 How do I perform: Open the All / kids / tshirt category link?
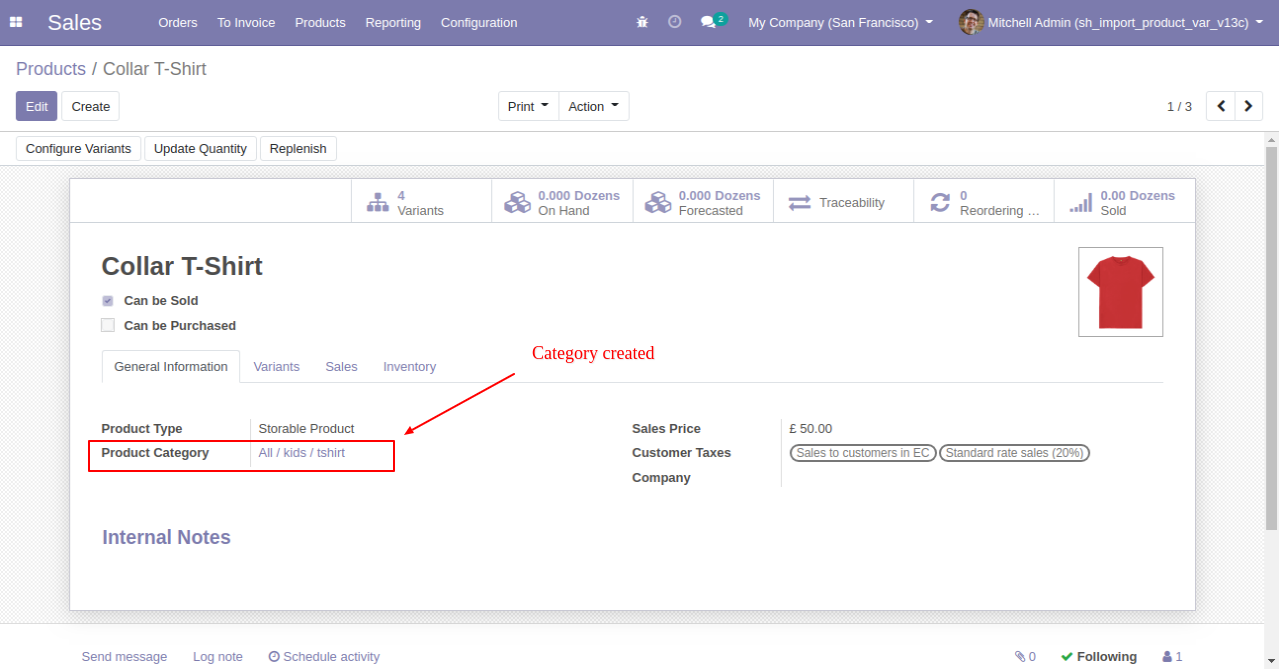coord(302,453)
